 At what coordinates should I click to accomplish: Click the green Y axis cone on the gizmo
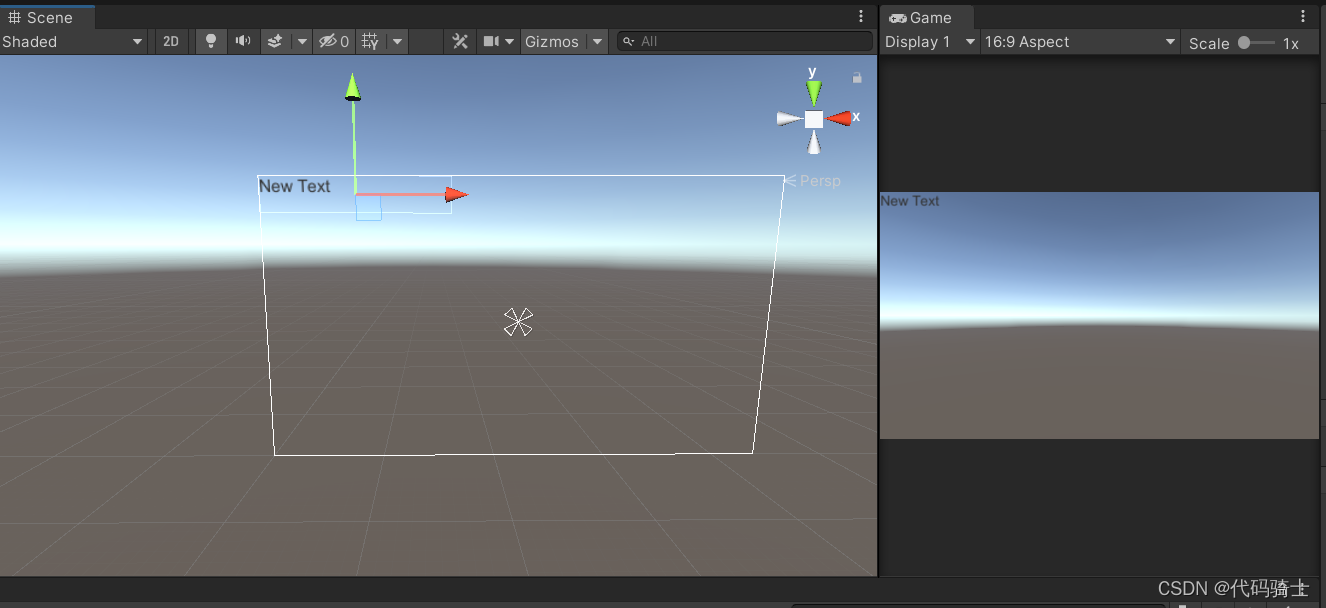[814, 93]
